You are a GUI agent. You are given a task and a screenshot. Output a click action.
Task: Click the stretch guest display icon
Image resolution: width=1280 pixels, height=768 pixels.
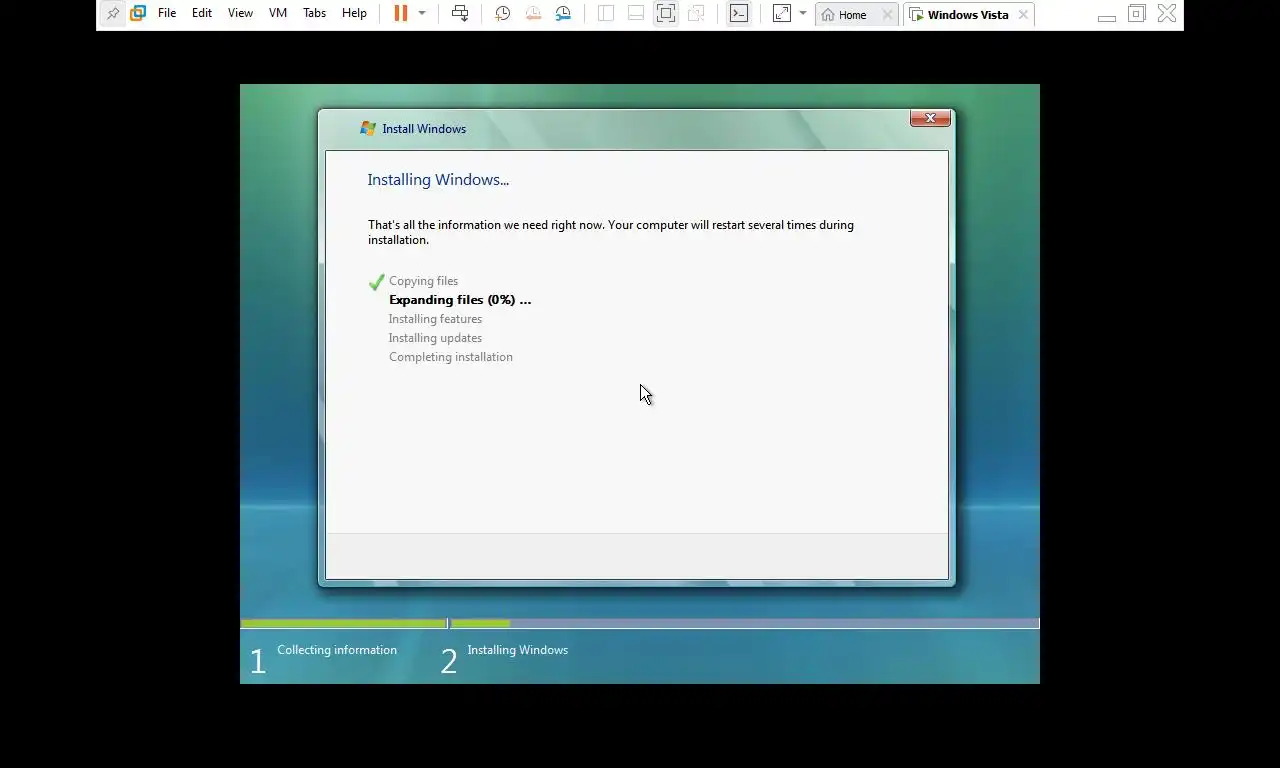click(782, 14)
